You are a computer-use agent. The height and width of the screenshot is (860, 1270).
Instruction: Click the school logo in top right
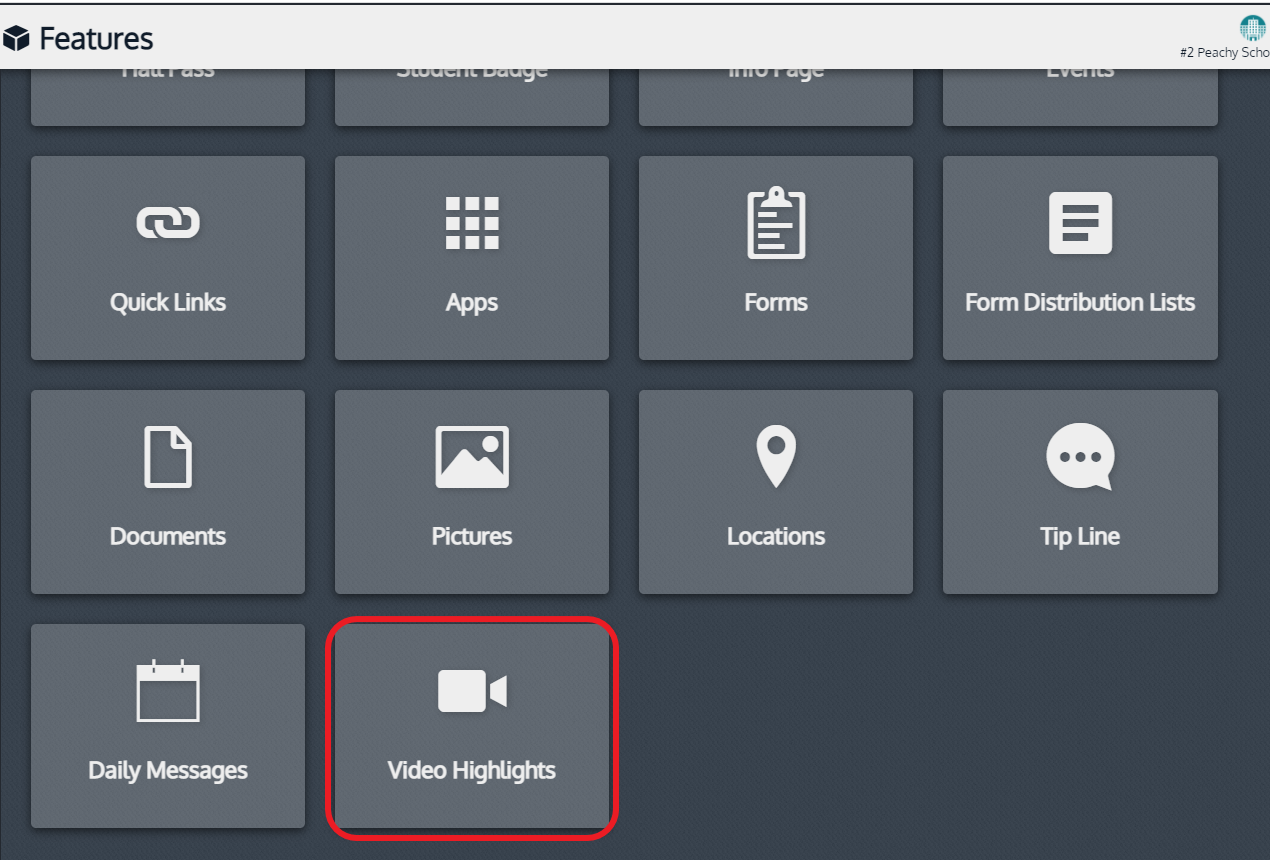pyautogui.click(x=1253, y=28)
